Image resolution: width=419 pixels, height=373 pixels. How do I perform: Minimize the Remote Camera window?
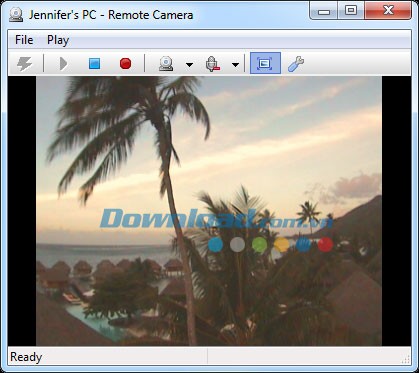324,11
